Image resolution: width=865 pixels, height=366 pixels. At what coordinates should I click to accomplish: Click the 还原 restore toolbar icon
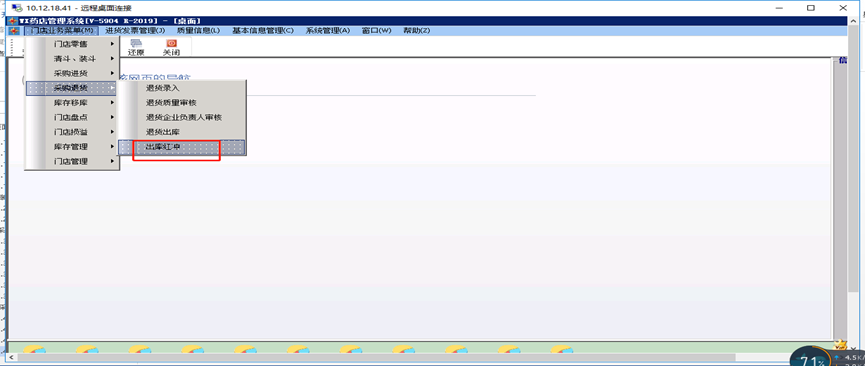pos(136,47)
